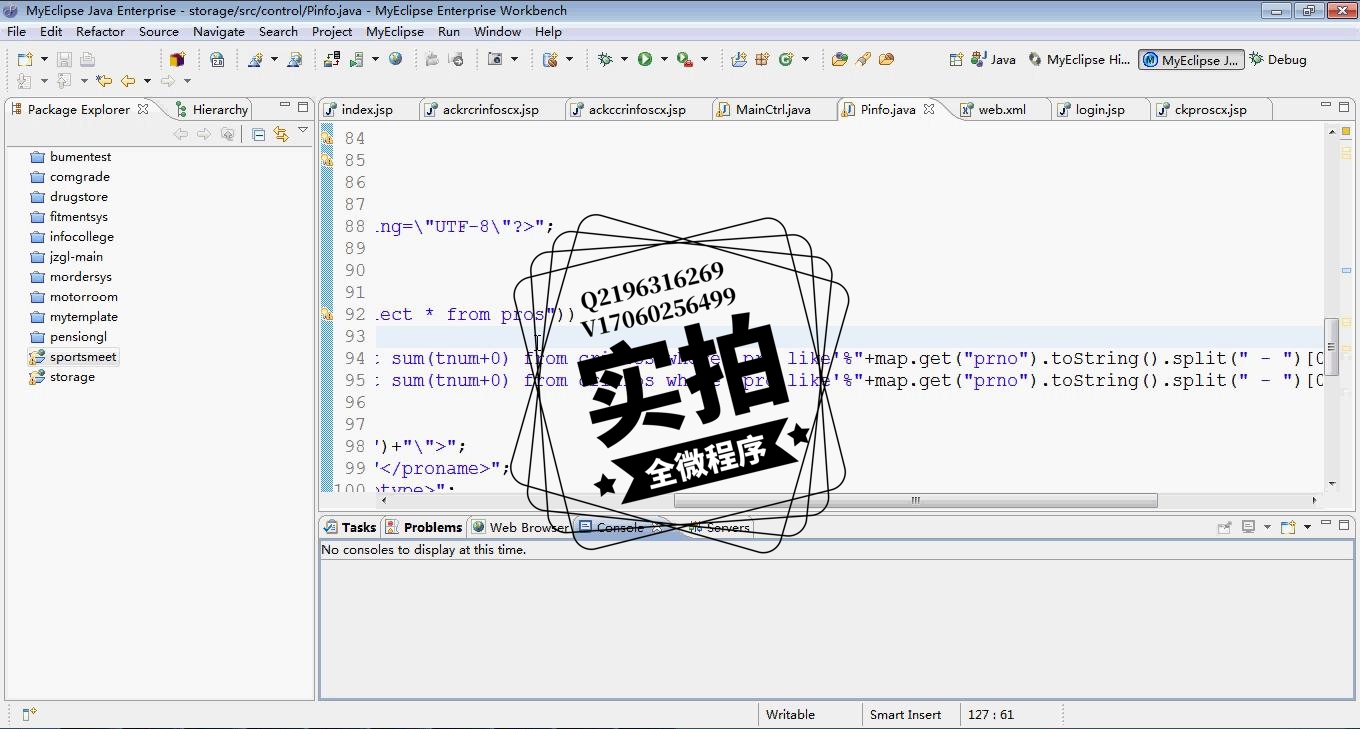Open the Navigate menu
1360x729 pixels.
[219, 31]
